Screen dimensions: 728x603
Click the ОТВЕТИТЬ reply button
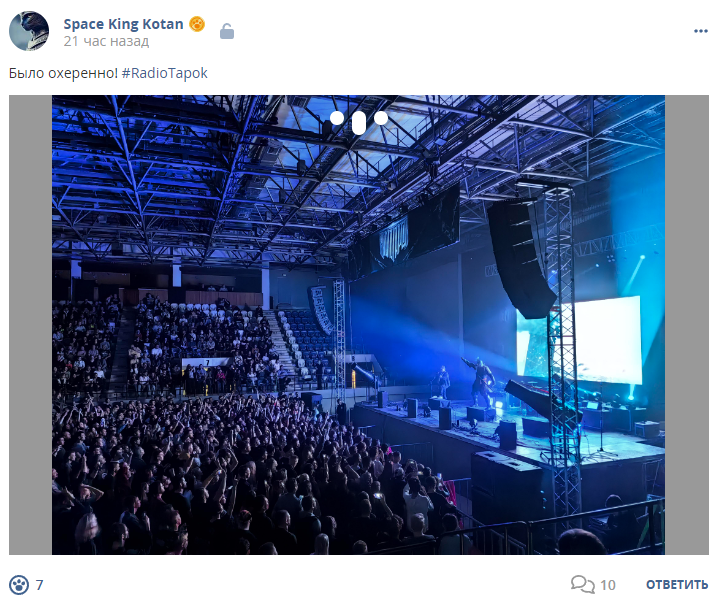tap(677, 585)
